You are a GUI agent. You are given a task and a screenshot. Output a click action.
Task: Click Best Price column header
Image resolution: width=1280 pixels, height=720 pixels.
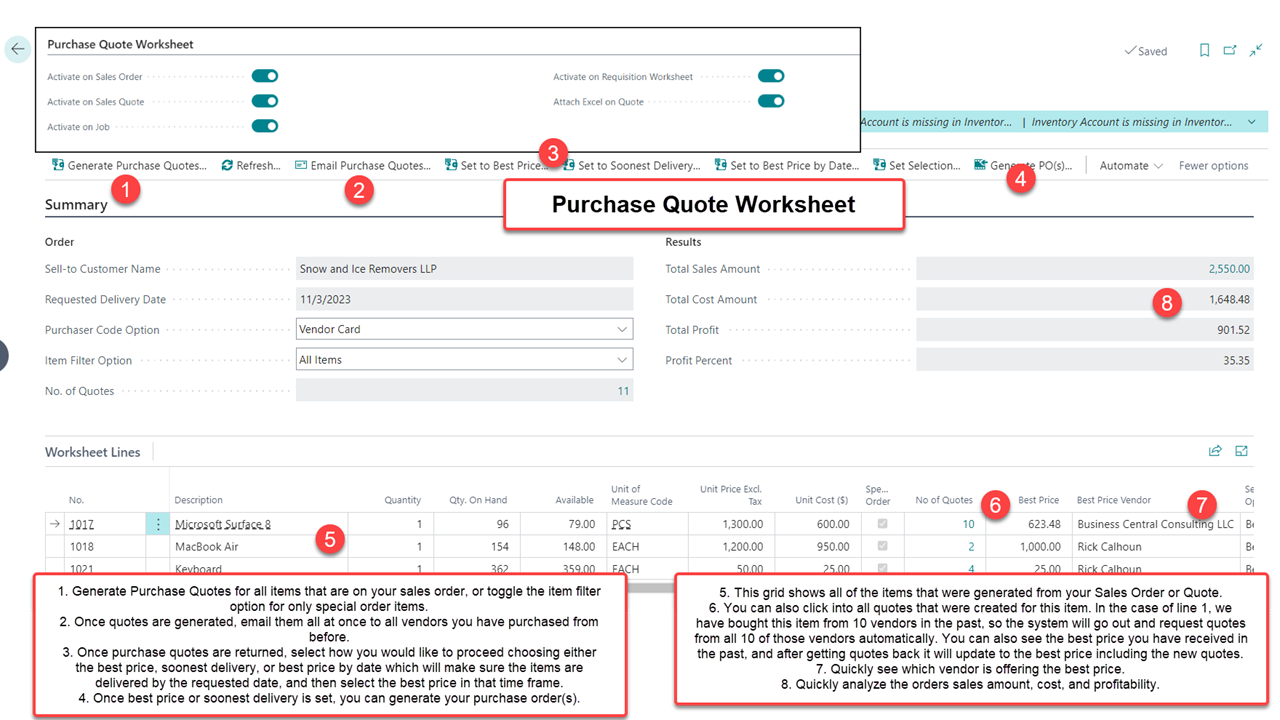tap(1039, 500)
